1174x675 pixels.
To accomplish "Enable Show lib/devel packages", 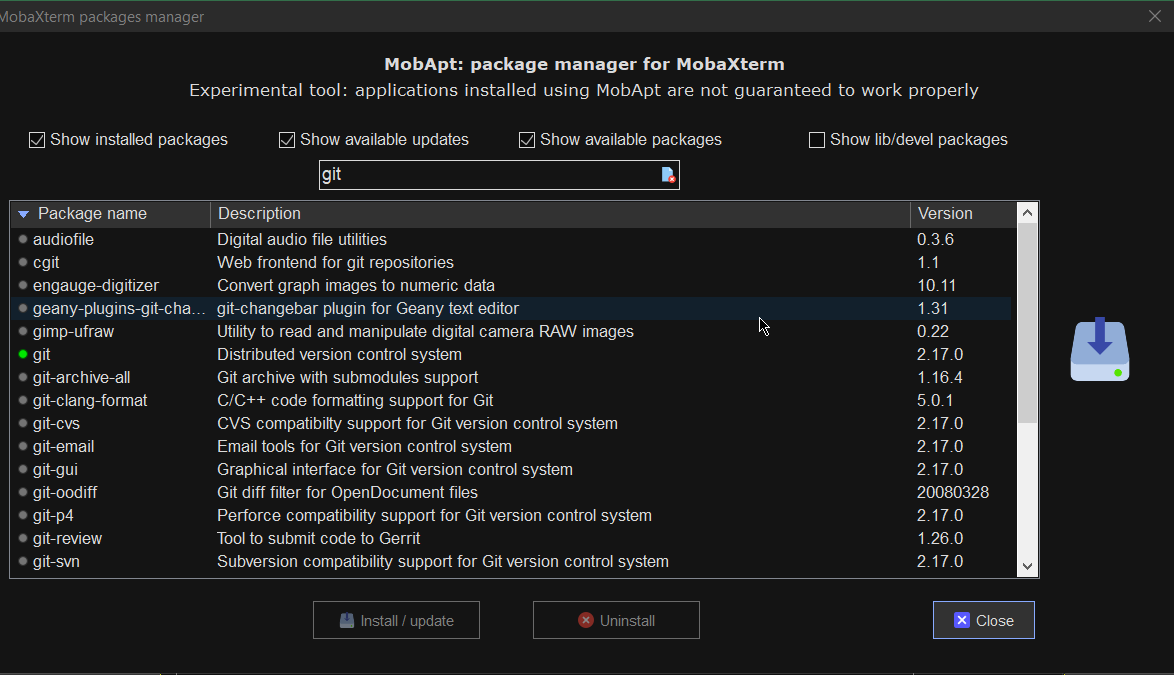I will [817, 140].
